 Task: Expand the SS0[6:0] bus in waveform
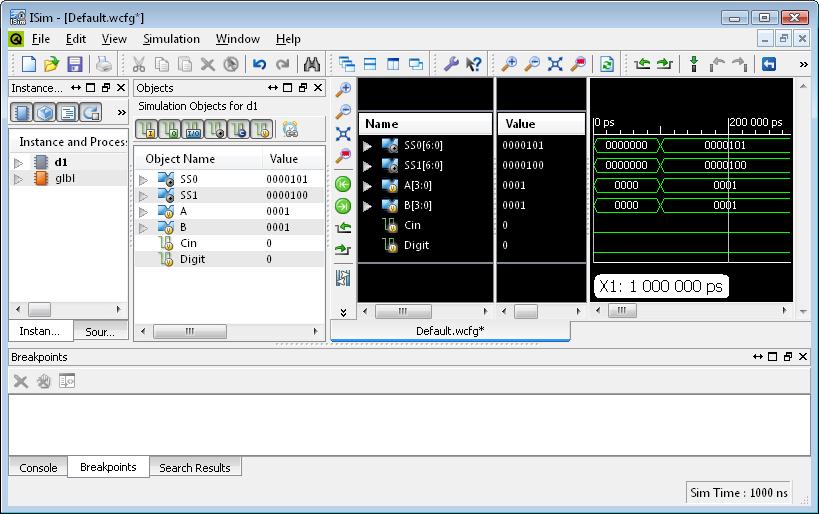coord(368,146)
